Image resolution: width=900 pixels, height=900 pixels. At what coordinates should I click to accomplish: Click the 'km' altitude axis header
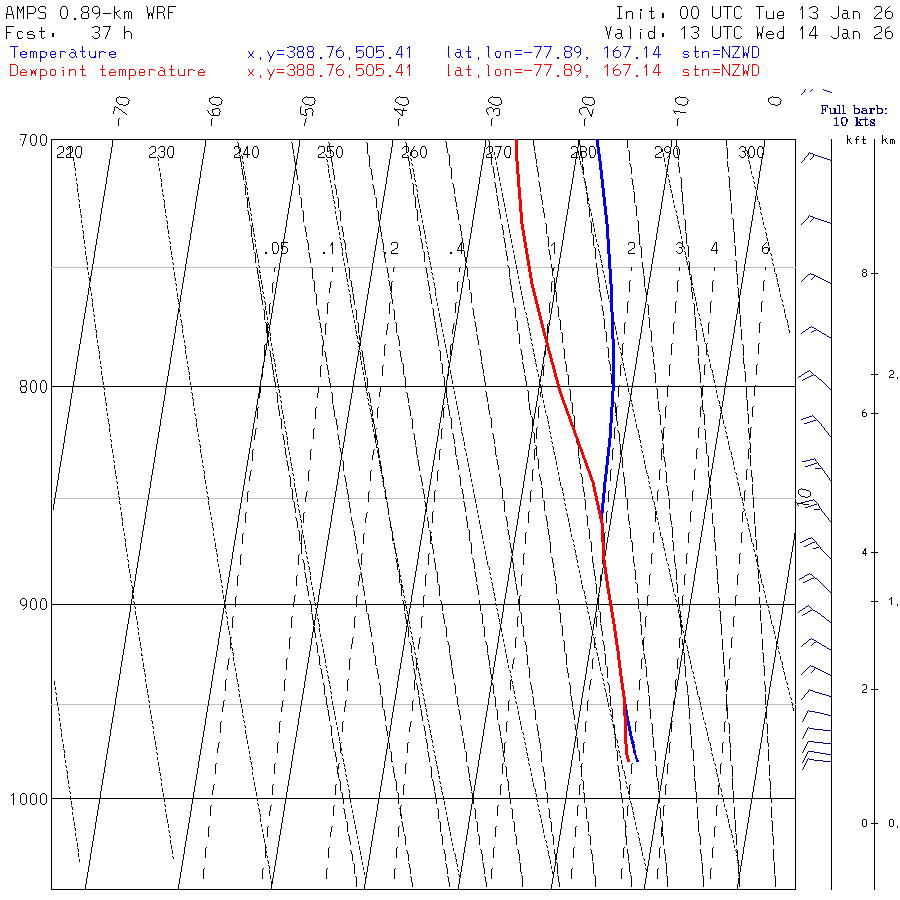[x=888, y=139]
